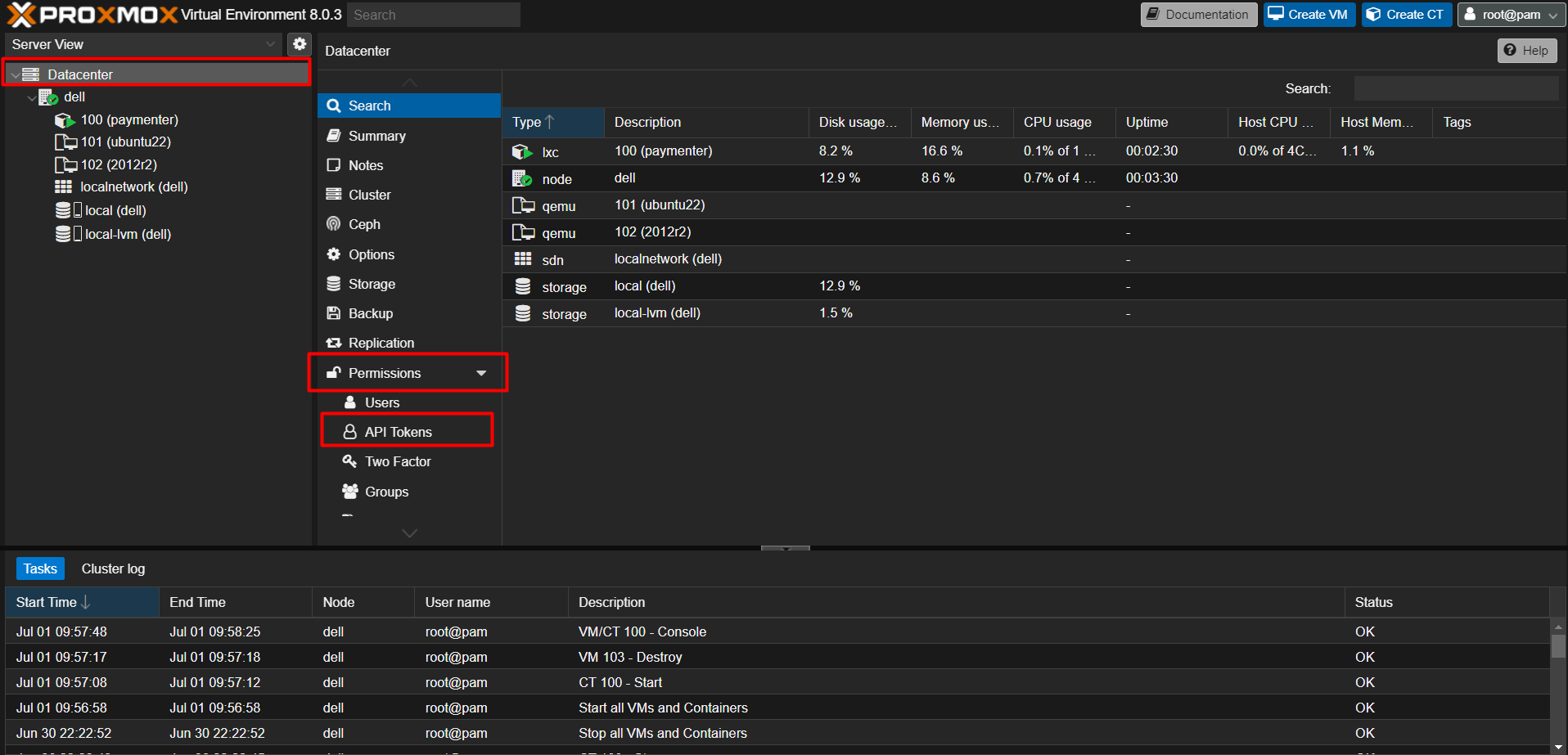The image size is (1568, 755).
Task: Click the dell node server icon in tree
Action: 48,97
